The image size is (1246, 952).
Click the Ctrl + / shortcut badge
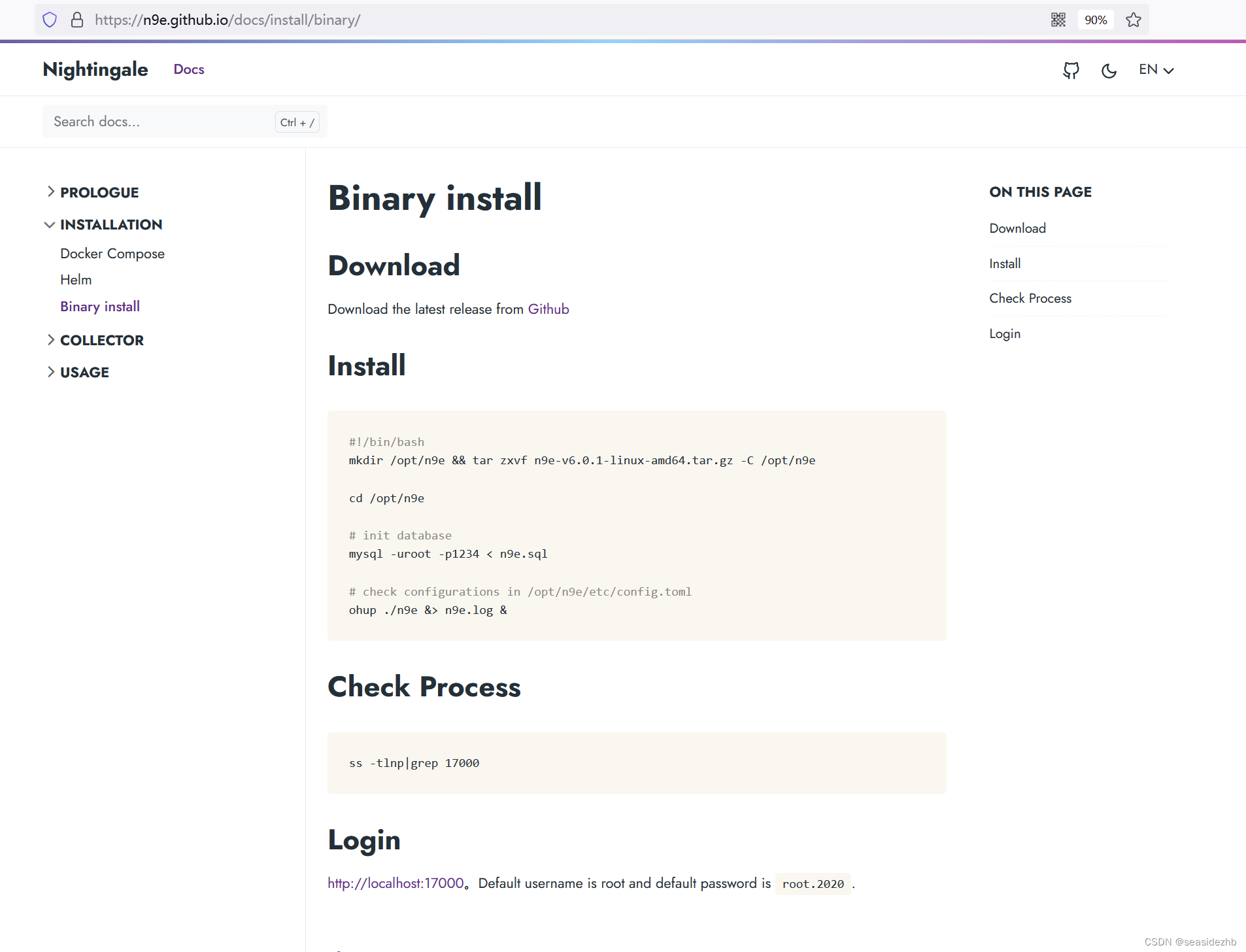point(297,122)
